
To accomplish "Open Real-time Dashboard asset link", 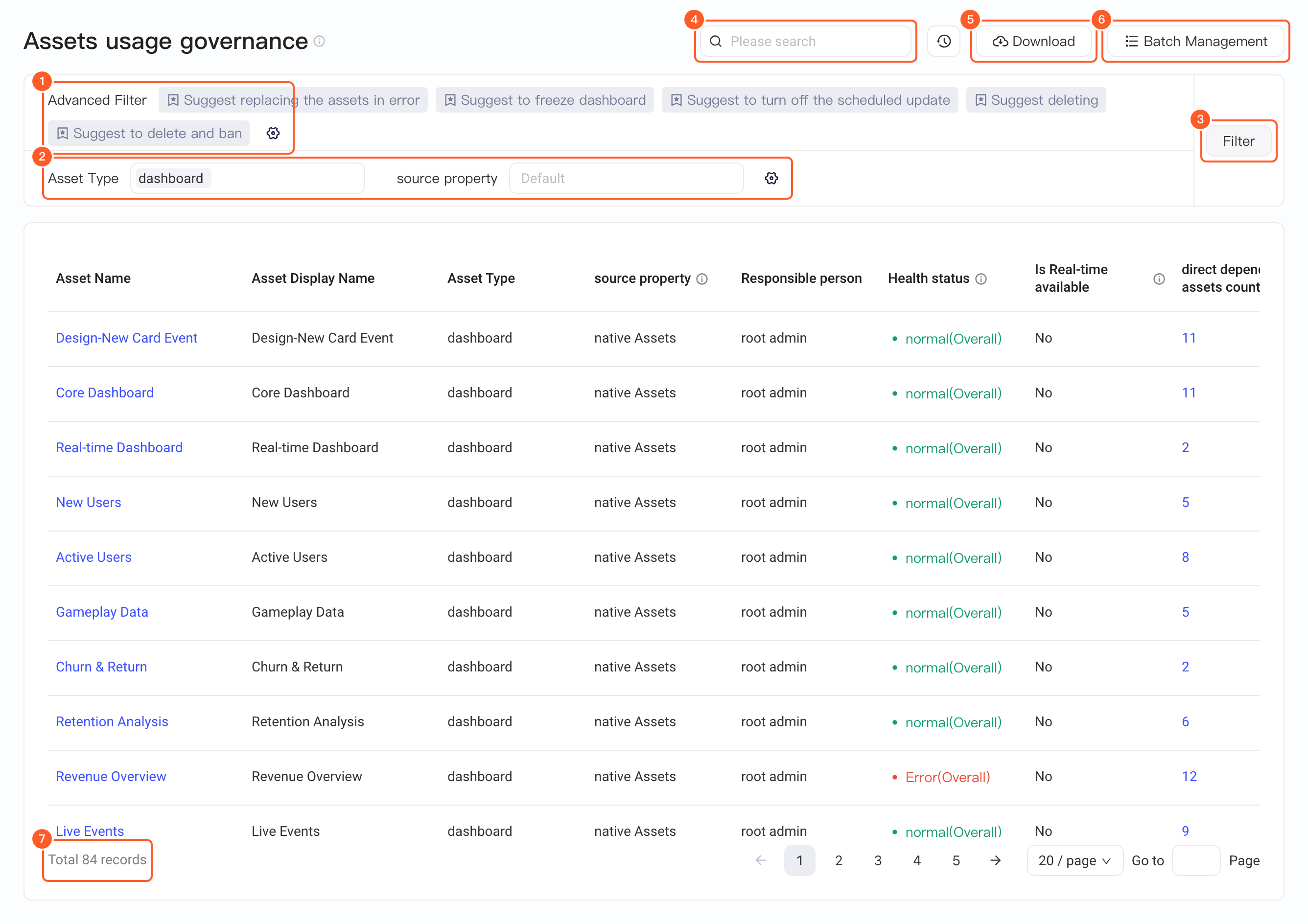I will pos(119,447).
